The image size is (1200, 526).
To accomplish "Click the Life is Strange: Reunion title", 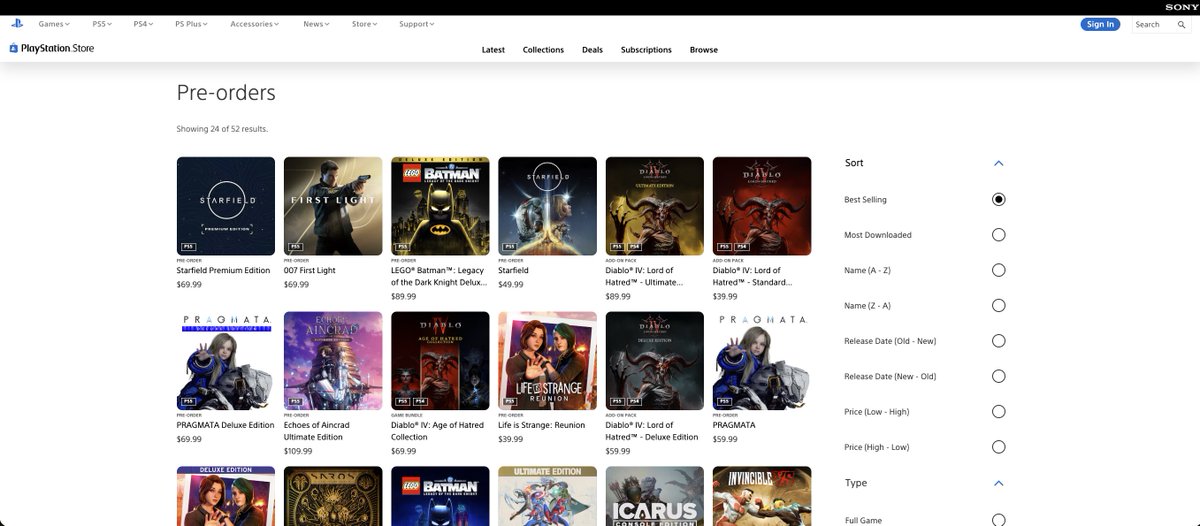I will (541, 425).
